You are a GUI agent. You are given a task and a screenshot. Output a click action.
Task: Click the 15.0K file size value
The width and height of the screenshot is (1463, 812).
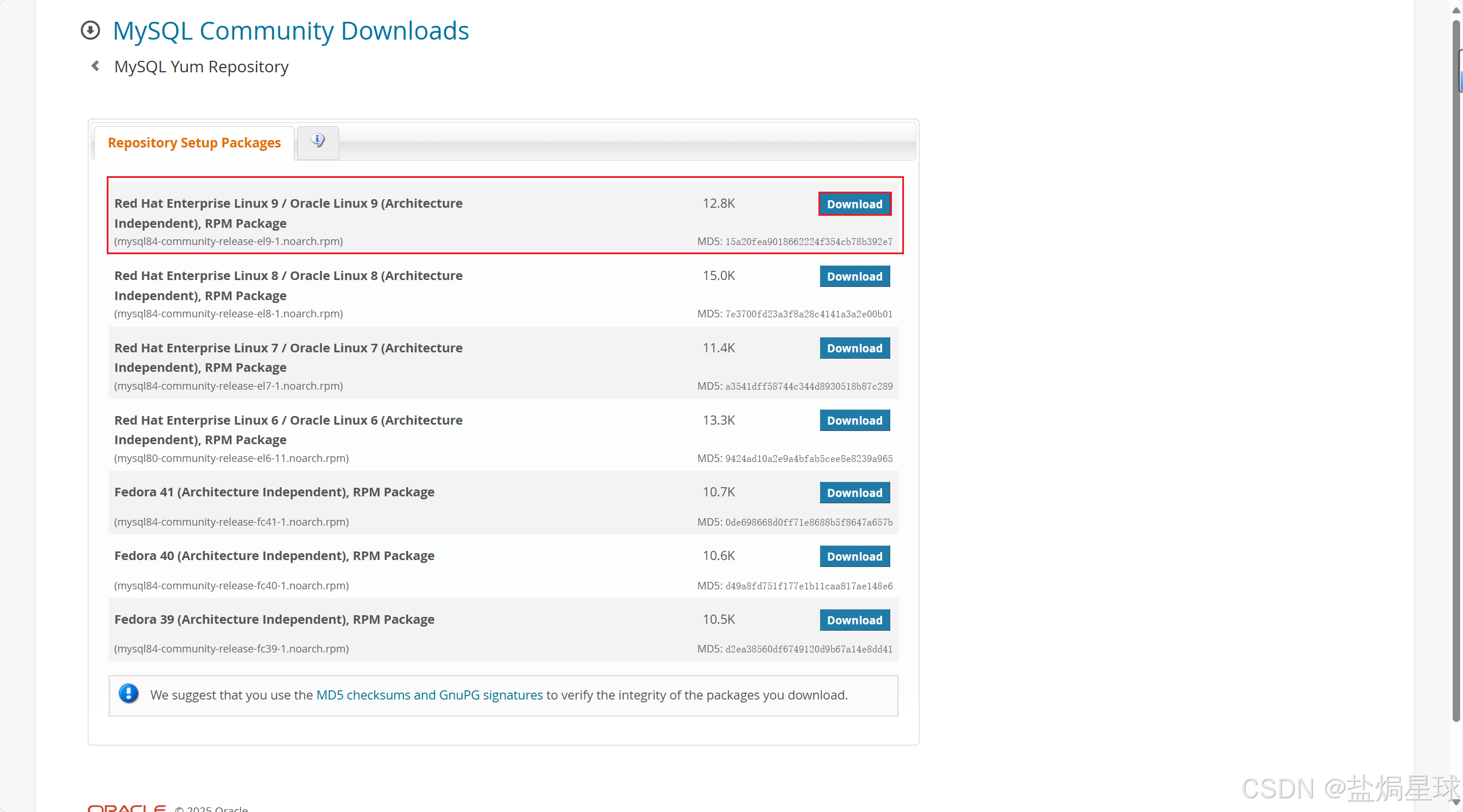click(719, 276)
